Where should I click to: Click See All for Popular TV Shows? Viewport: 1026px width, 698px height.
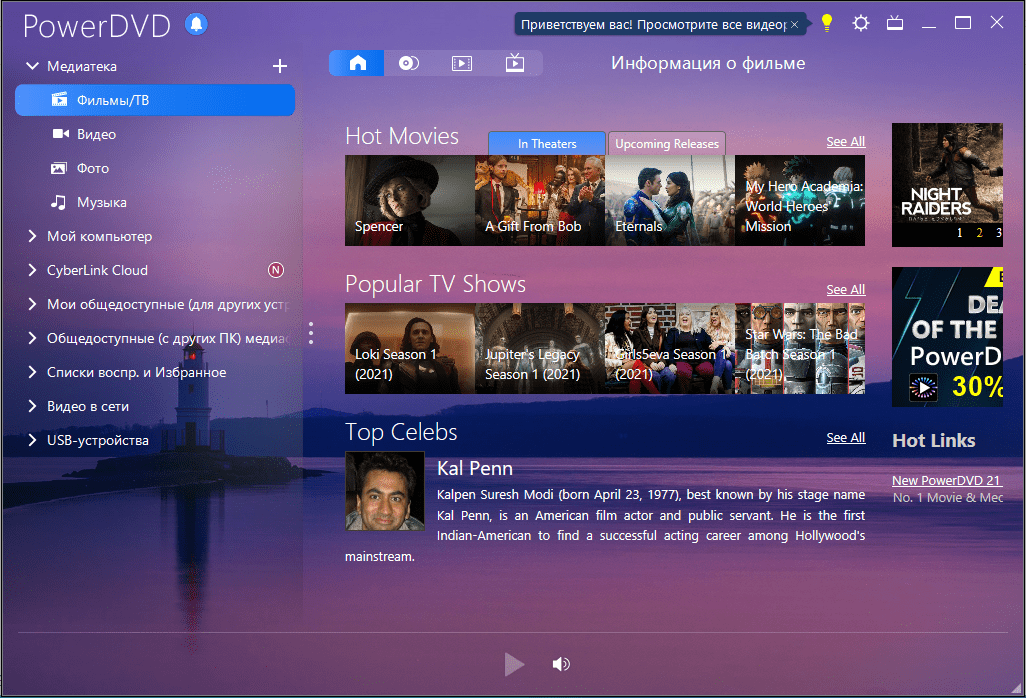(x=845, y=290)
